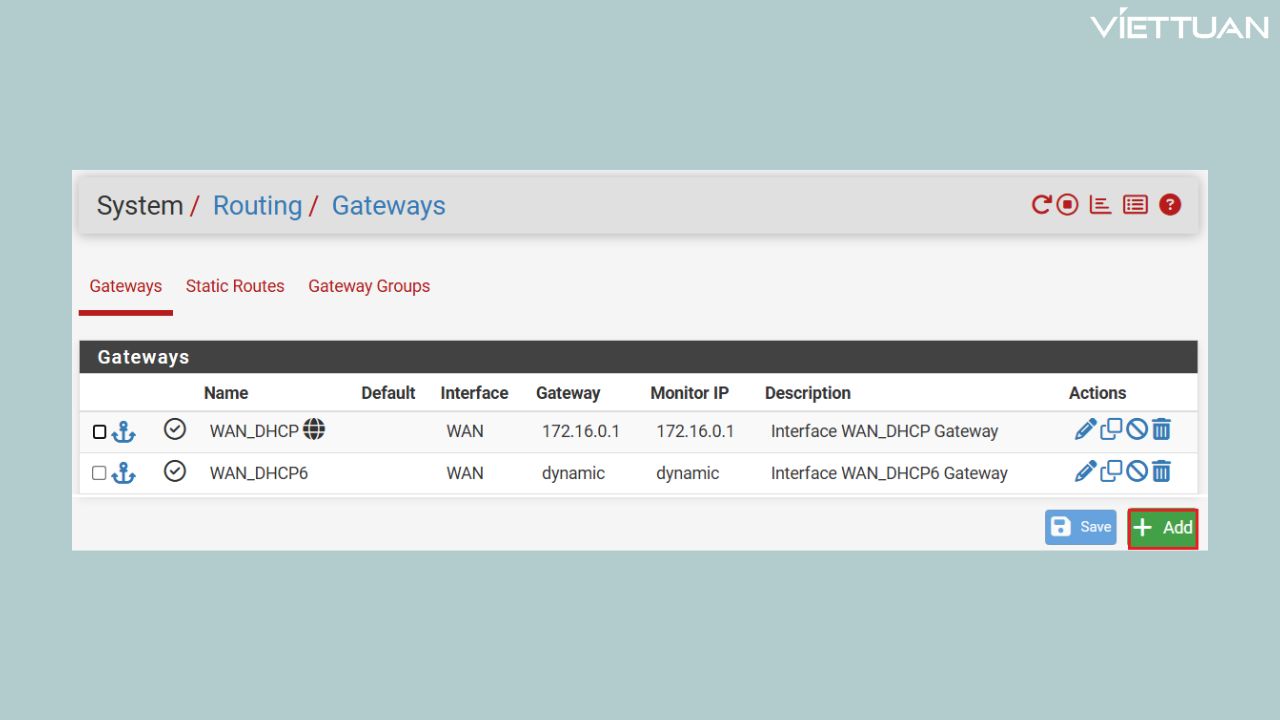Click the anchor icon beside WAN_DHCP
The width and height of the screenshot is (1280, 720).
[122, 431]
